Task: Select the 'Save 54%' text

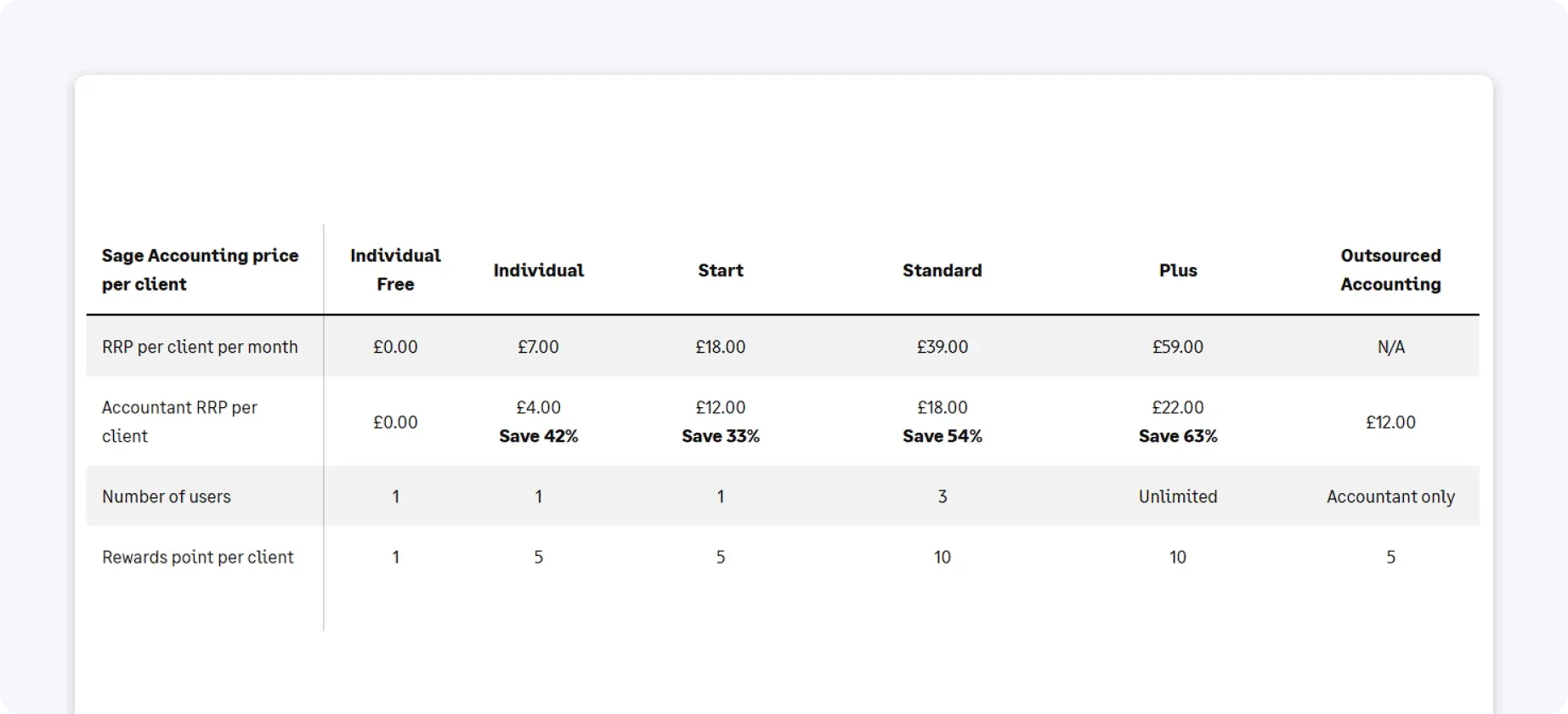Action: pyautogui.click(x=942, y=436)
